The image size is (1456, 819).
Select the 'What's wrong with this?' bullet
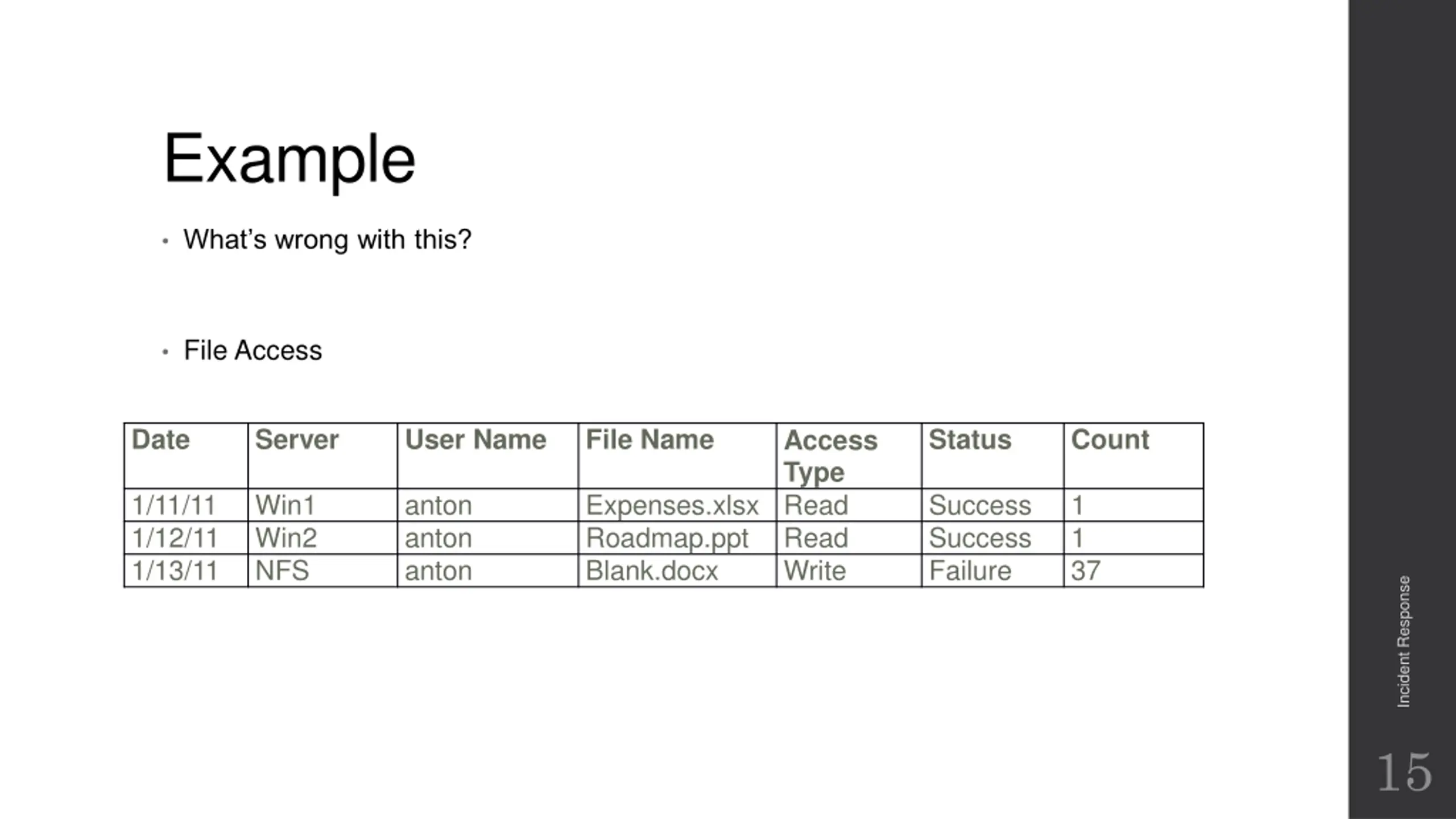327,239
